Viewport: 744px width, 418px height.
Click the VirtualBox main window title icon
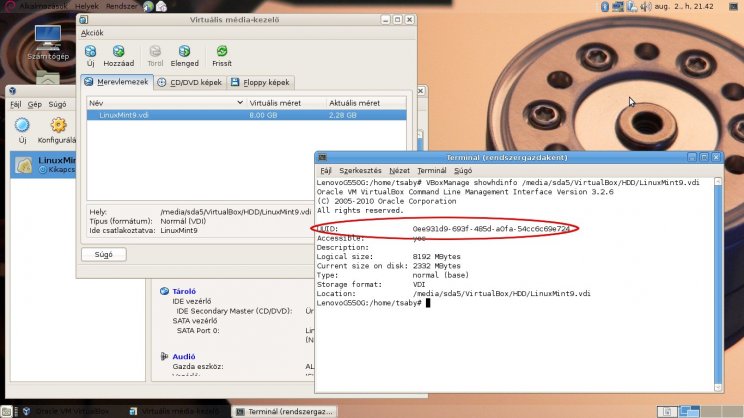12,91
